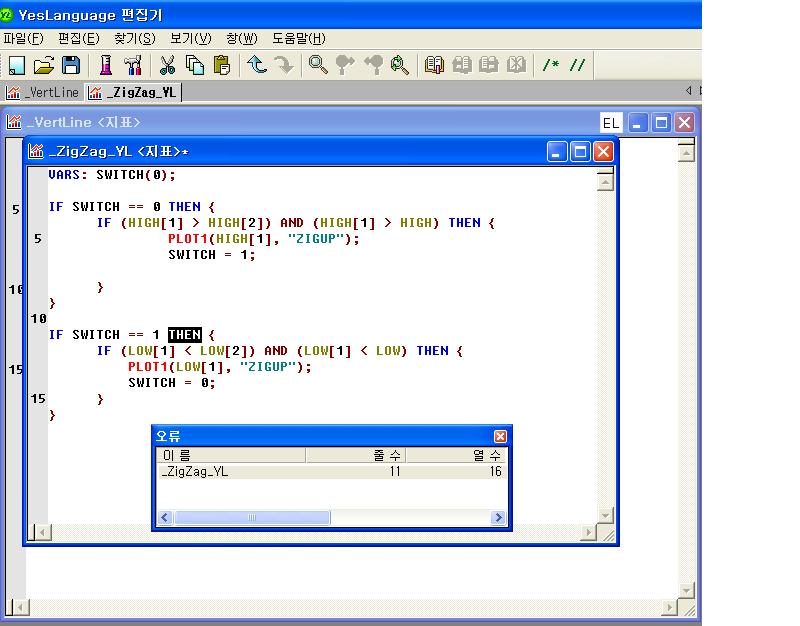Open the 파일(F) menu

pyautogui.click(x=23, y=39)
